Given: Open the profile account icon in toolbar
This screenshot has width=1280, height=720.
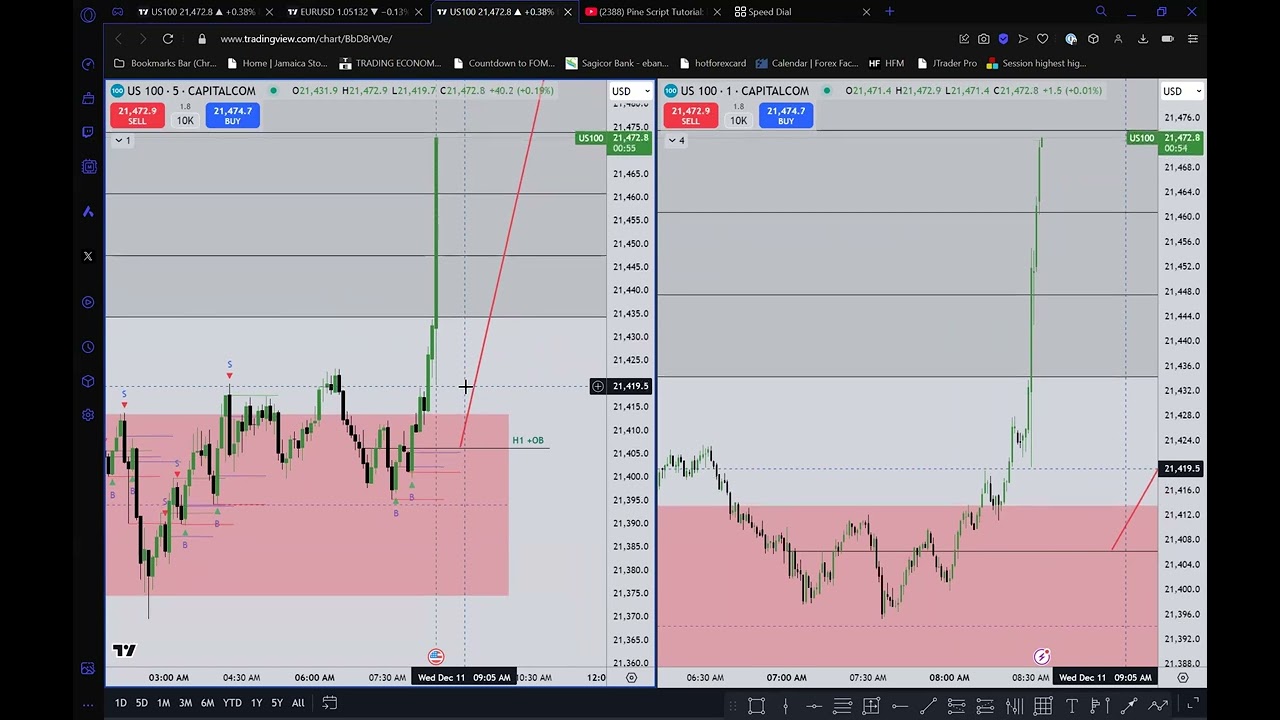Looking at the screenshot, I should pyautogui.click(x=1117, y=39).
